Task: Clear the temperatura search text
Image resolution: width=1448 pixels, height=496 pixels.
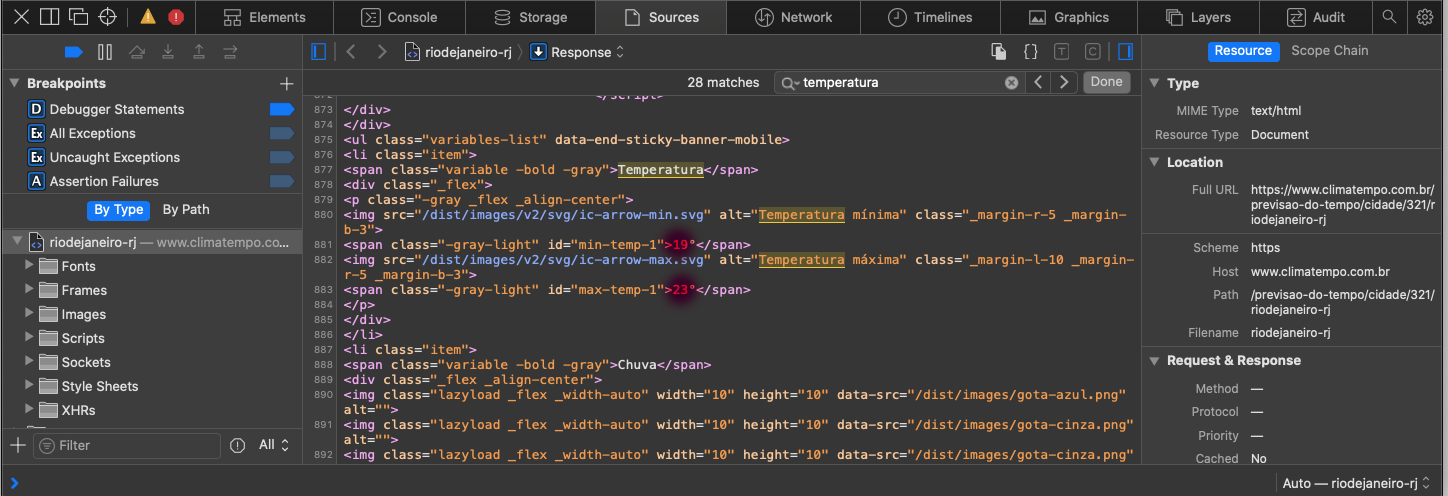Action: click(x=1011, y=82)
